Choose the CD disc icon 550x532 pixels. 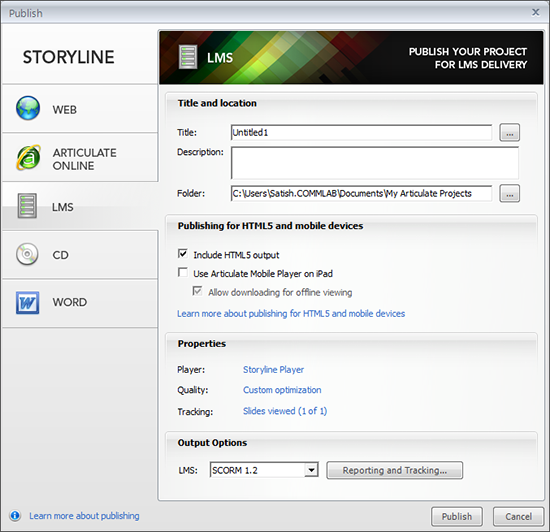[27, 254]
